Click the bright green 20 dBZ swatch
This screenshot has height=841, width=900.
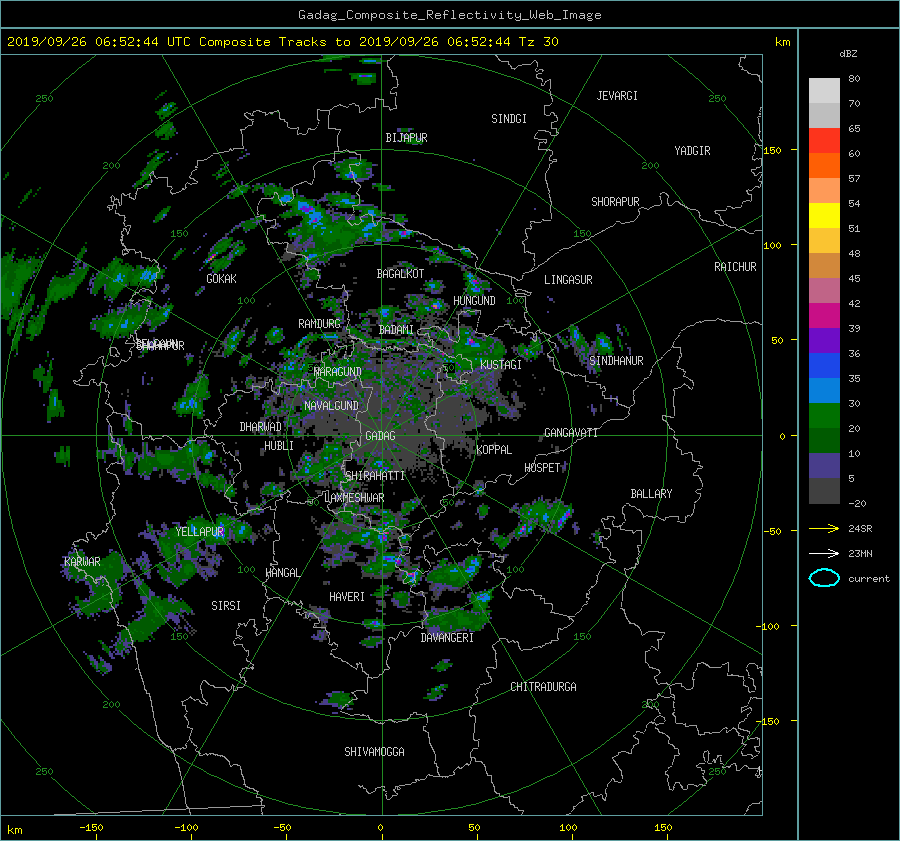pos(824,415)
